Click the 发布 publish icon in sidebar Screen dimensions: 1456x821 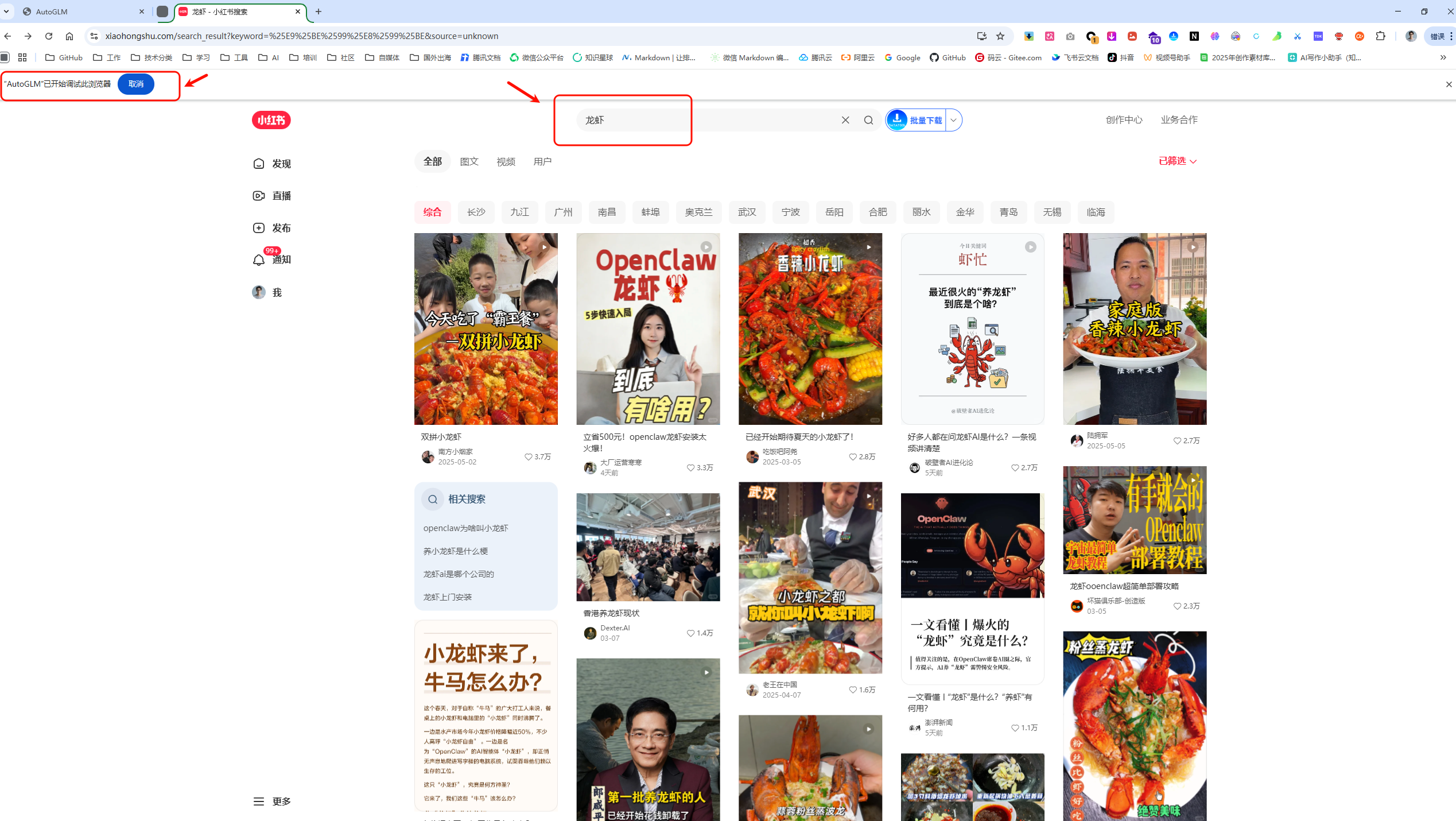tap(259, 228)
